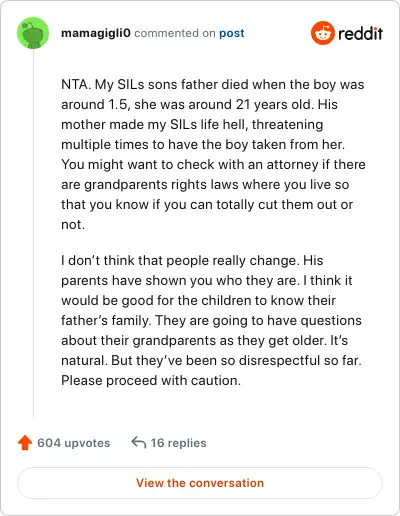
Task: Click the orange upvote arrow icon
Action: [25, 443]
